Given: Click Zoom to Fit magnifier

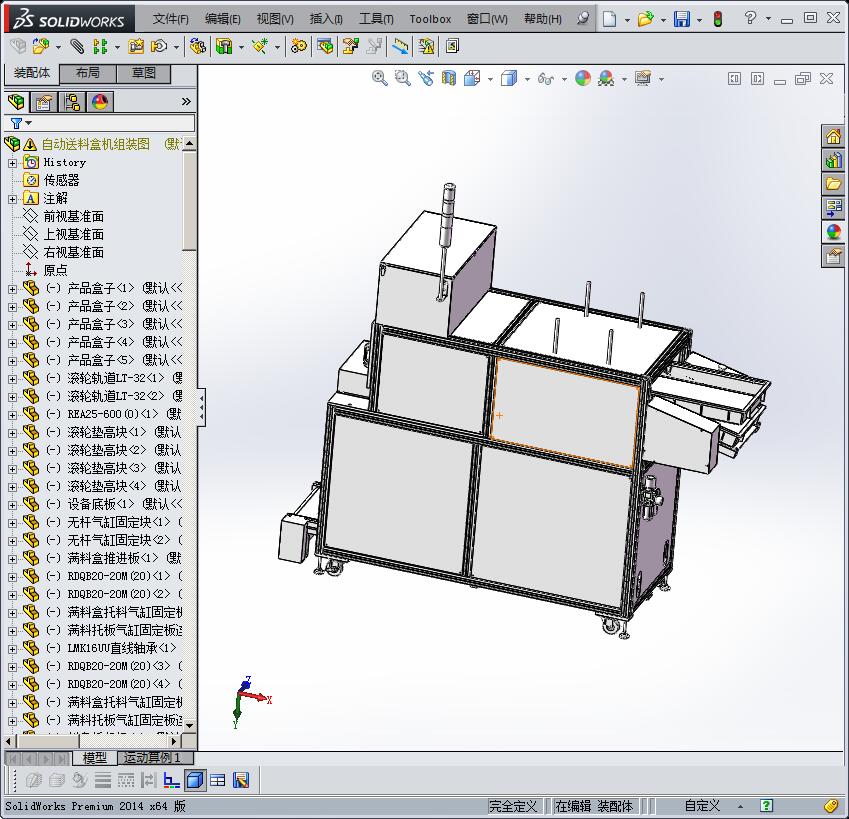Looking at the screenshot, I should (380, 78).
